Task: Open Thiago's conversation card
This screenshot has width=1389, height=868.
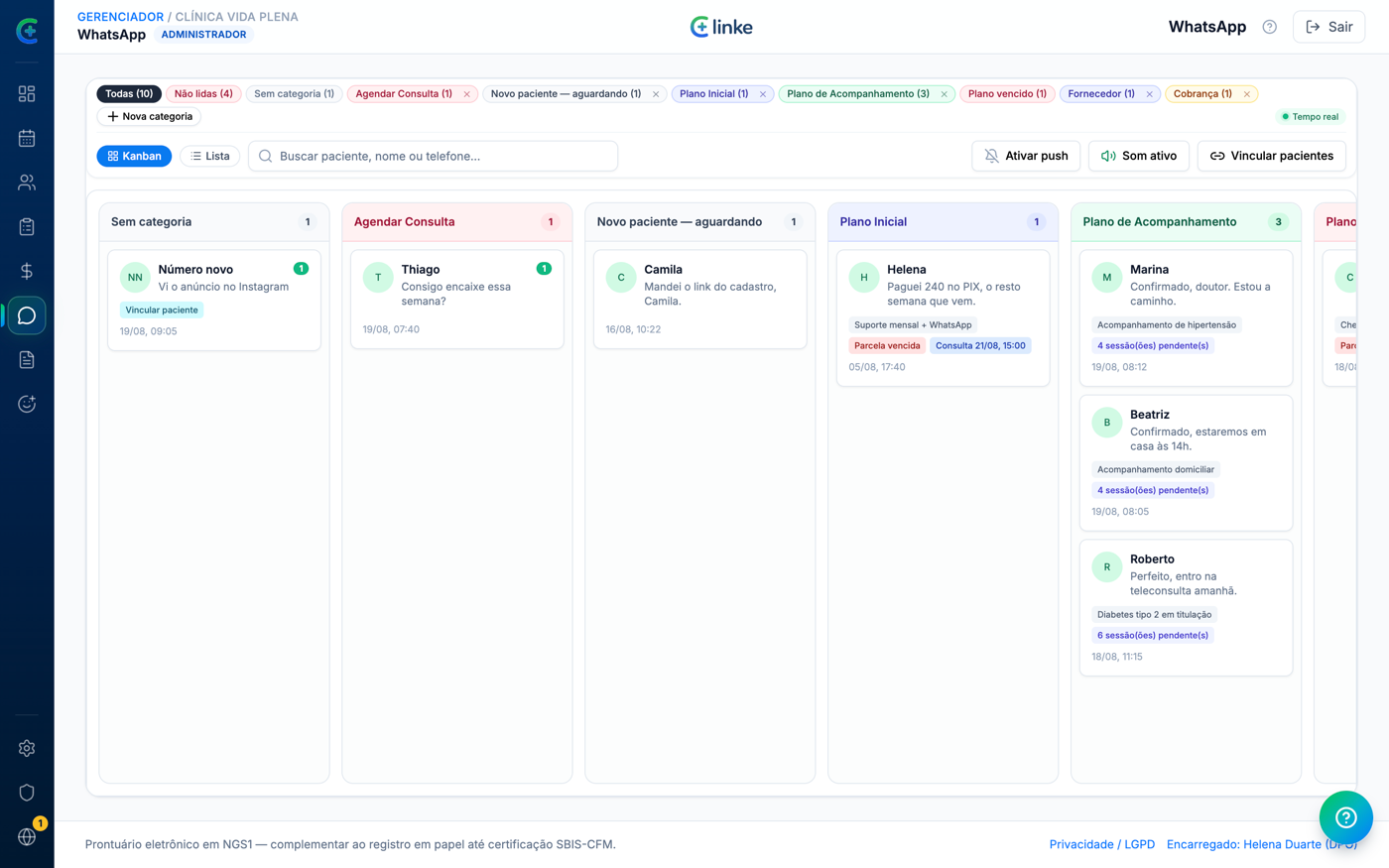Action: coord(457,299)
